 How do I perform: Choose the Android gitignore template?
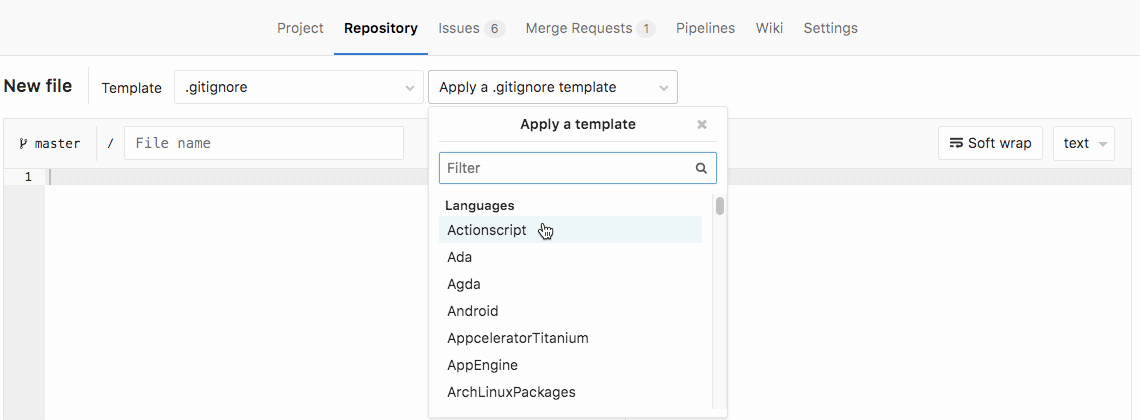click(473, 311)
